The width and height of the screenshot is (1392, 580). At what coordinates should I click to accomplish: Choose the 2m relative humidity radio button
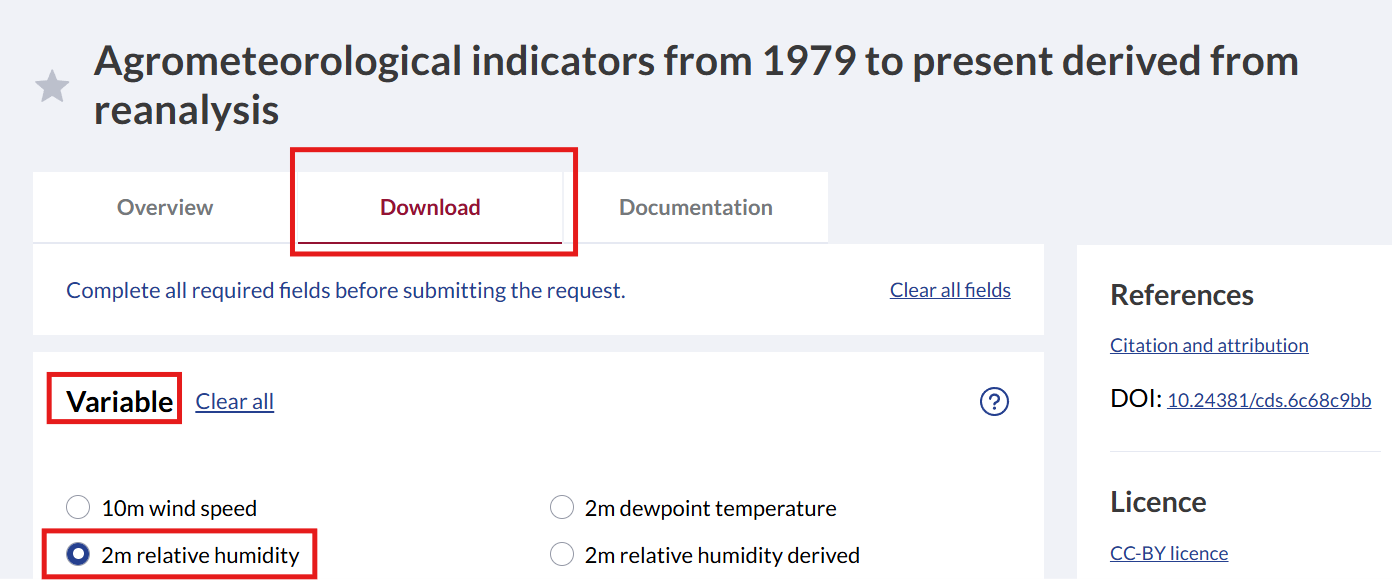(77, 555)
